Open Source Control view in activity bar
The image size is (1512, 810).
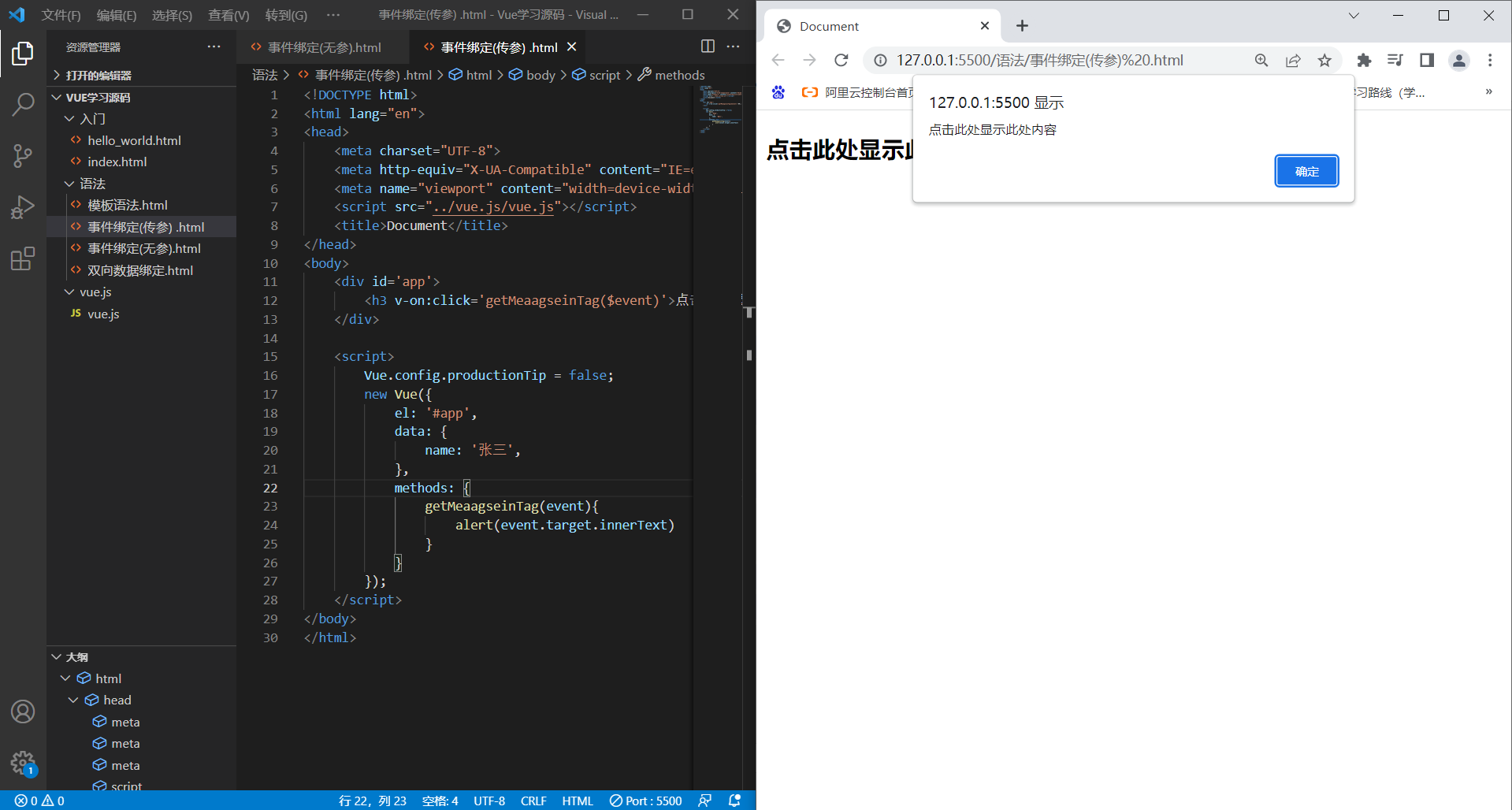(x=23, y=155)
